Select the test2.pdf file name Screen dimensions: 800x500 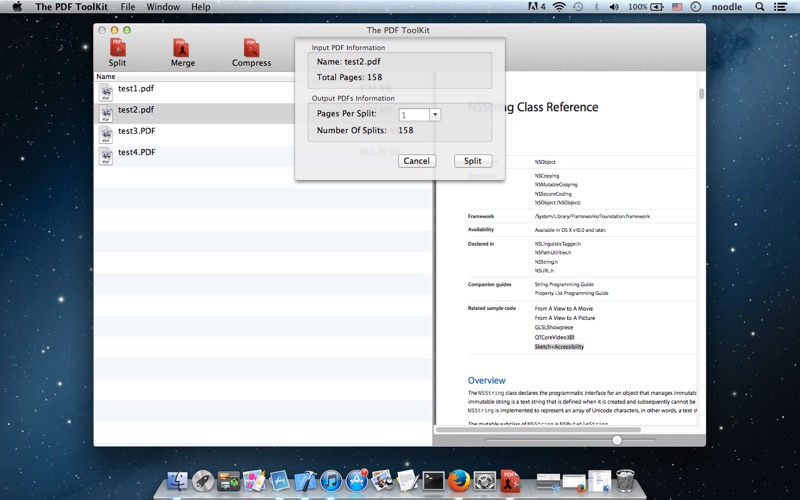coord(136,110)
